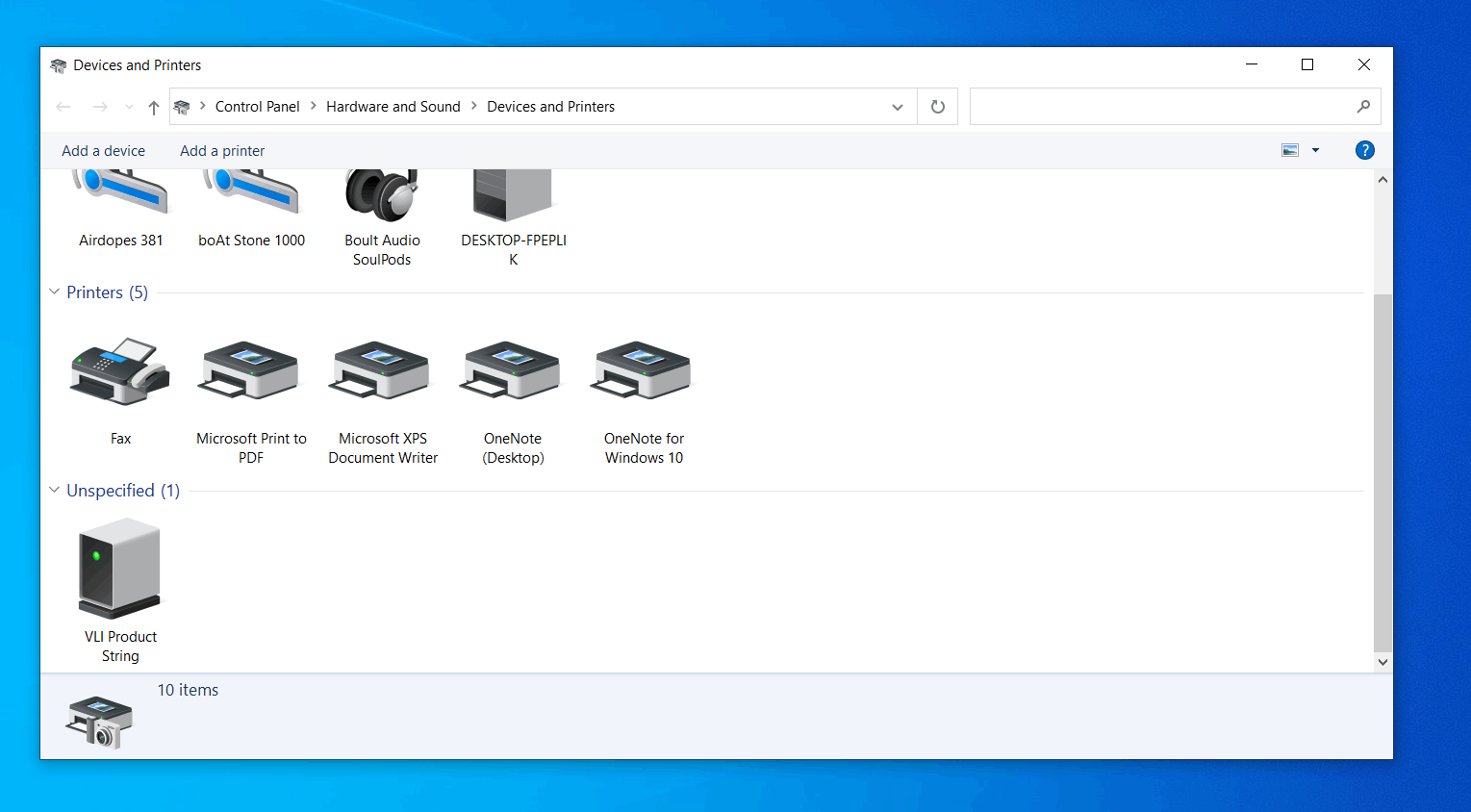Click Add a device
The height and width of the screenshot is (812, 1471).
pos(103,151)
